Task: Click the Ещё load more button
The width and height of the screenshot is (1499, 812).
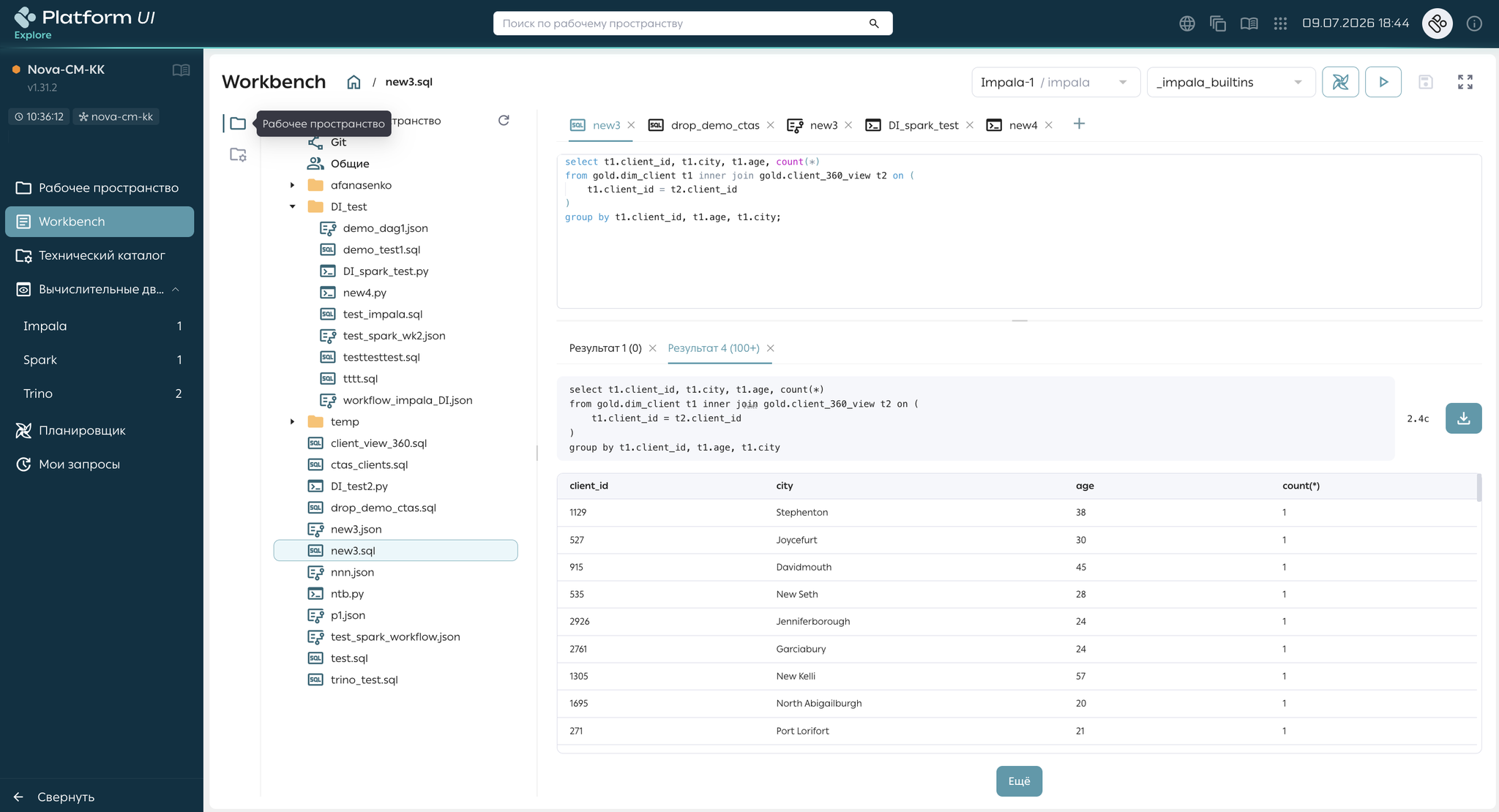Action: point(1019,781)
